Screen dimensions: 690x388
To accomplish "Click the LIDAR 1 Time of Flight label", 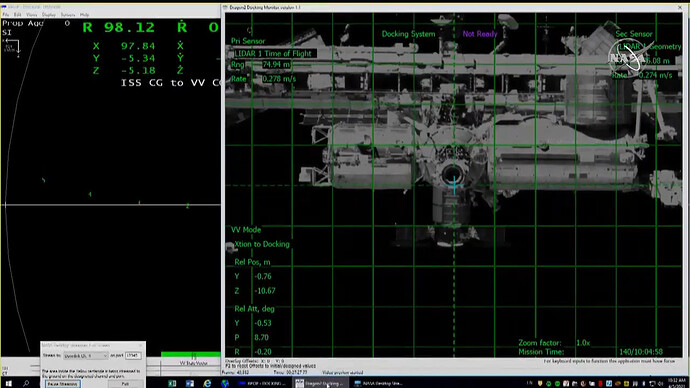I will 273,53.
